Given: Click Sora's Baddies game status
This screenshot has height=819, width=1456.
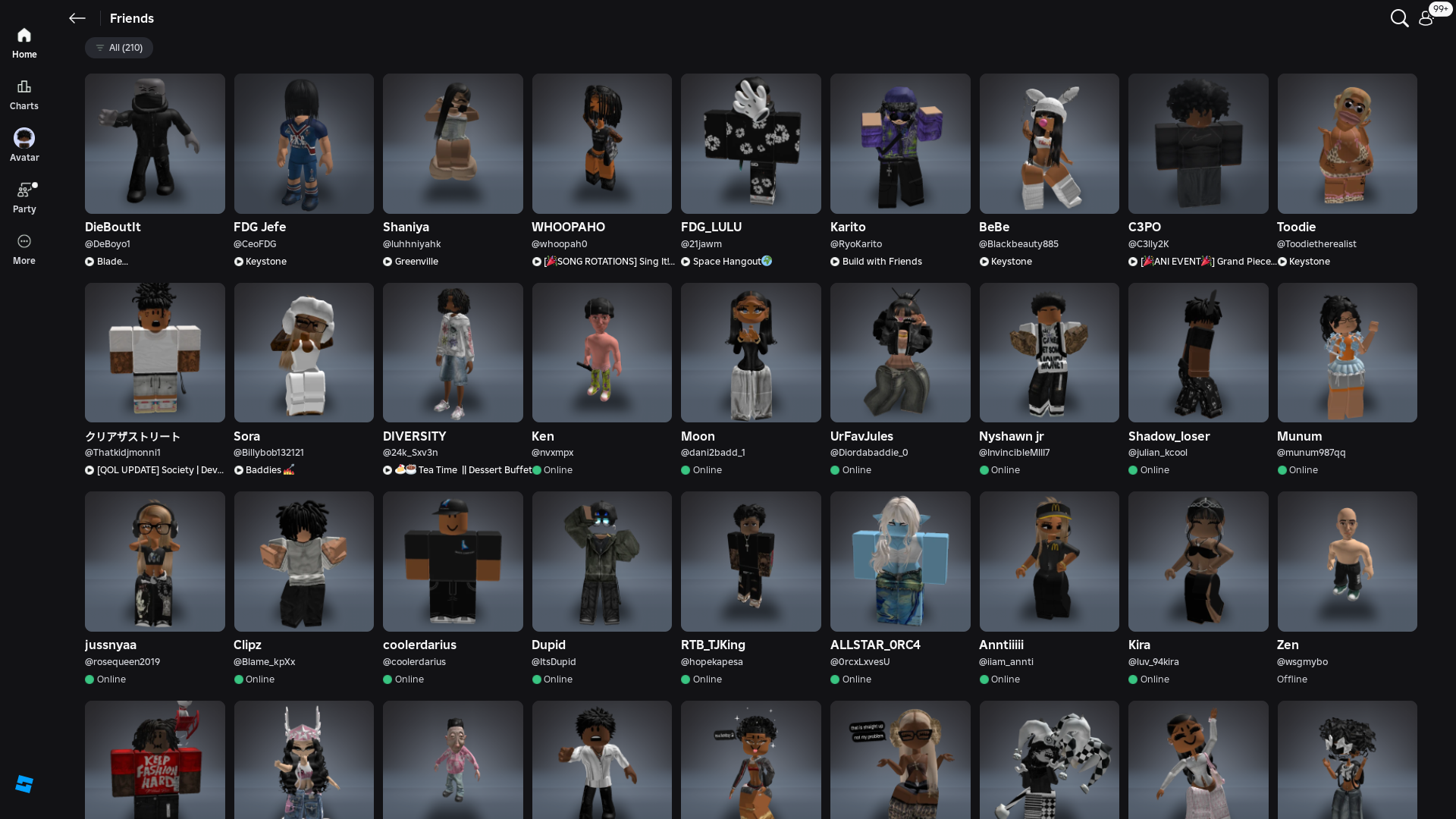Looking at the screenshot, I should (263, 470).
